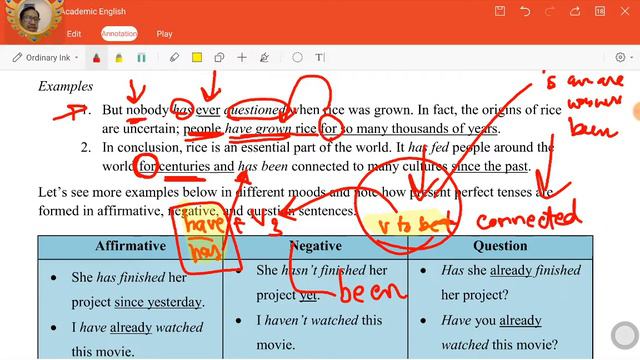Screen dimensions: 640x360
Task: Click the share export icon
Action: pyautogui.click(x=575, y=11)
